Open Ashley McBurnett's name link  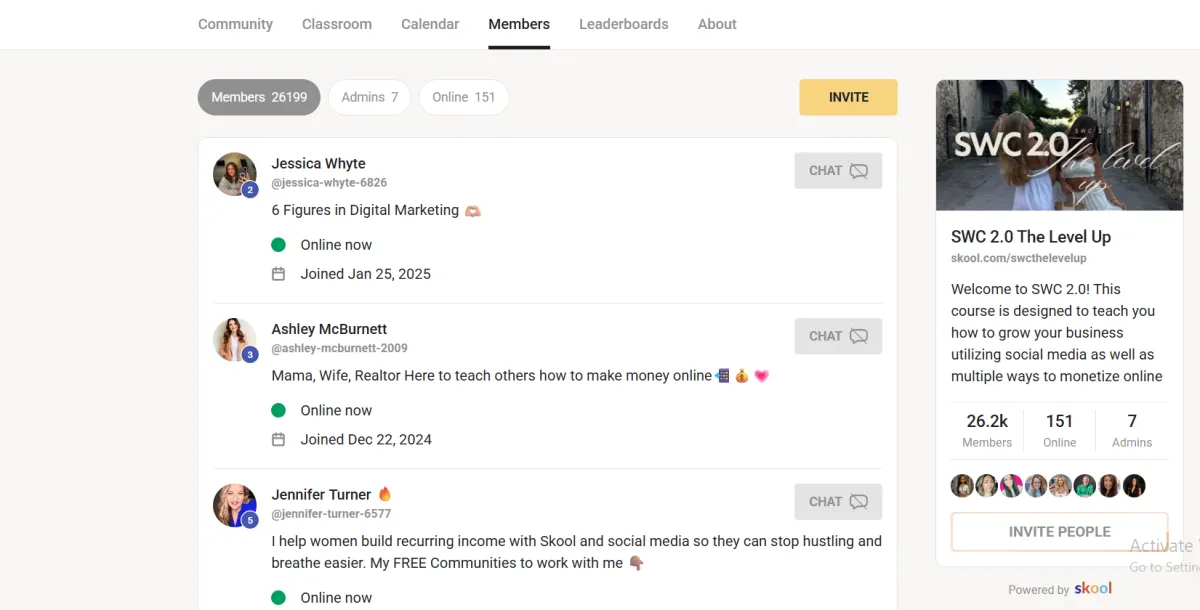329,329
